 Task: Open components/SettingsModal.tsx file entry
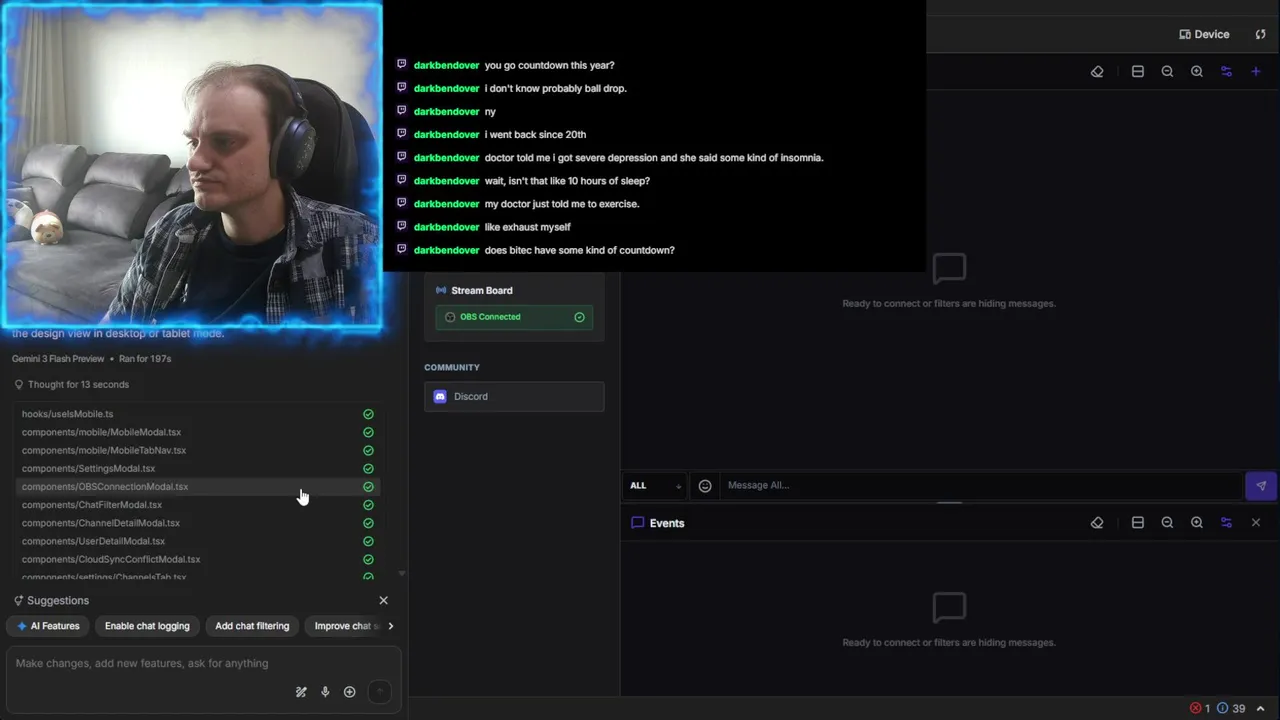pos(196,469)
